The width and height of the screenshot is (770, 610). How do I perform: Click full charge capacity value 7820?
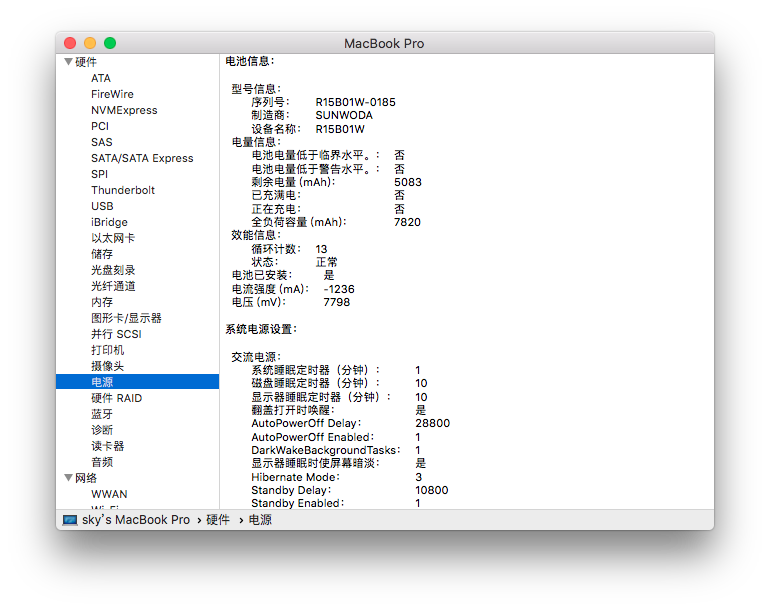pos(407,222)
